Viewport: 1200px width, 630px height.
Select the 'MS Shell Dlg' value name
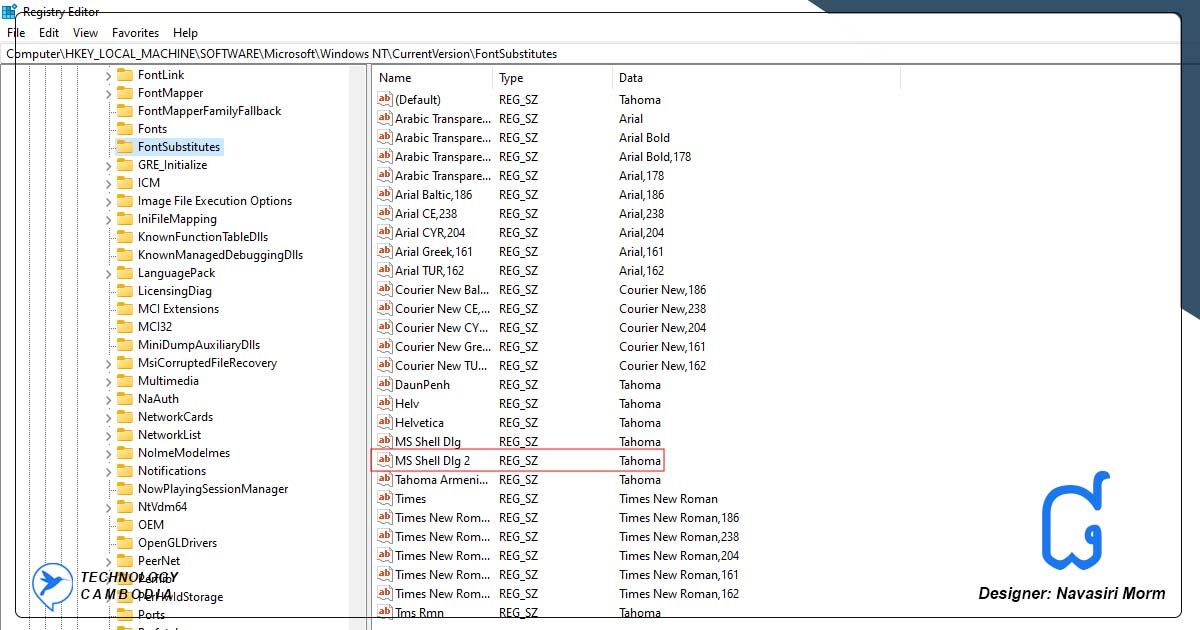pos(428,441)
